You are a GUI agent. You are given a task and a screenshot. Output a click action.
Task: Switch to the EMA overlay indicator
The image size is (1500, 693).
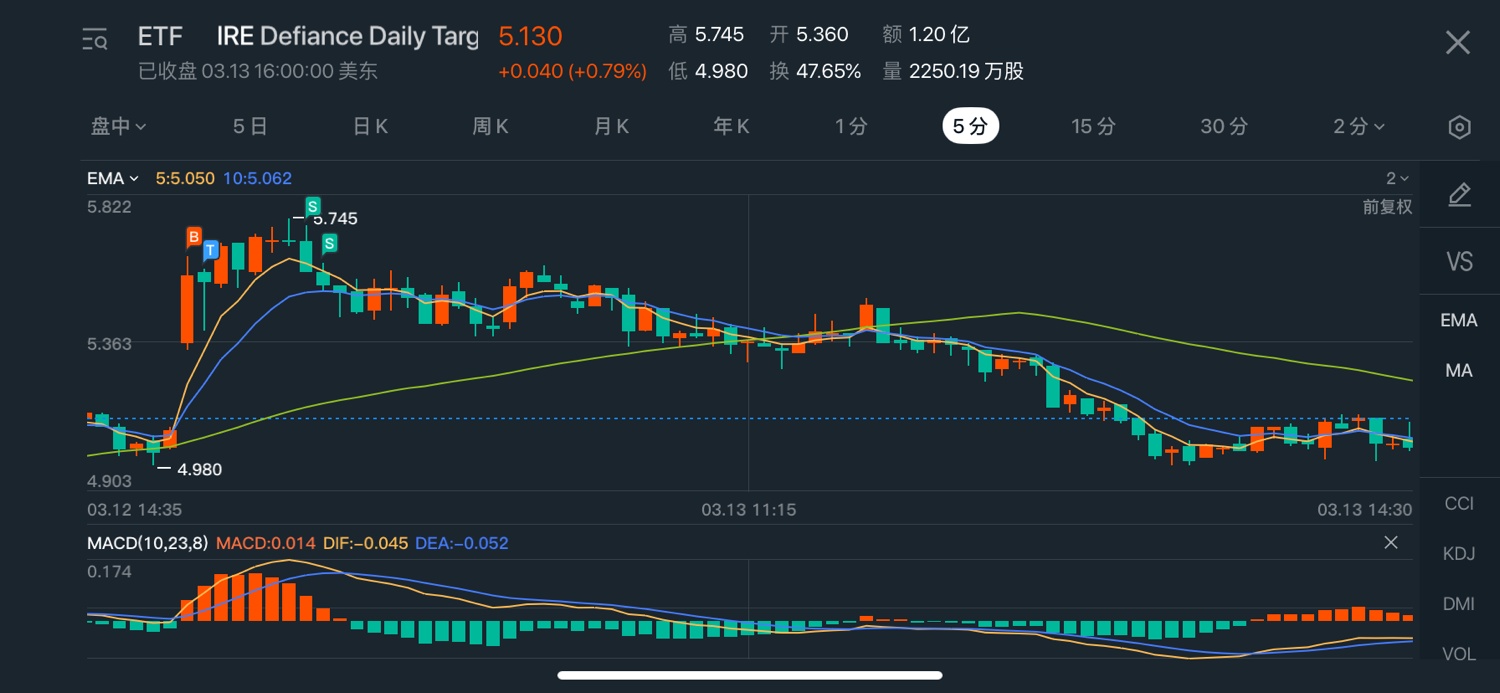pos(1459,321)
